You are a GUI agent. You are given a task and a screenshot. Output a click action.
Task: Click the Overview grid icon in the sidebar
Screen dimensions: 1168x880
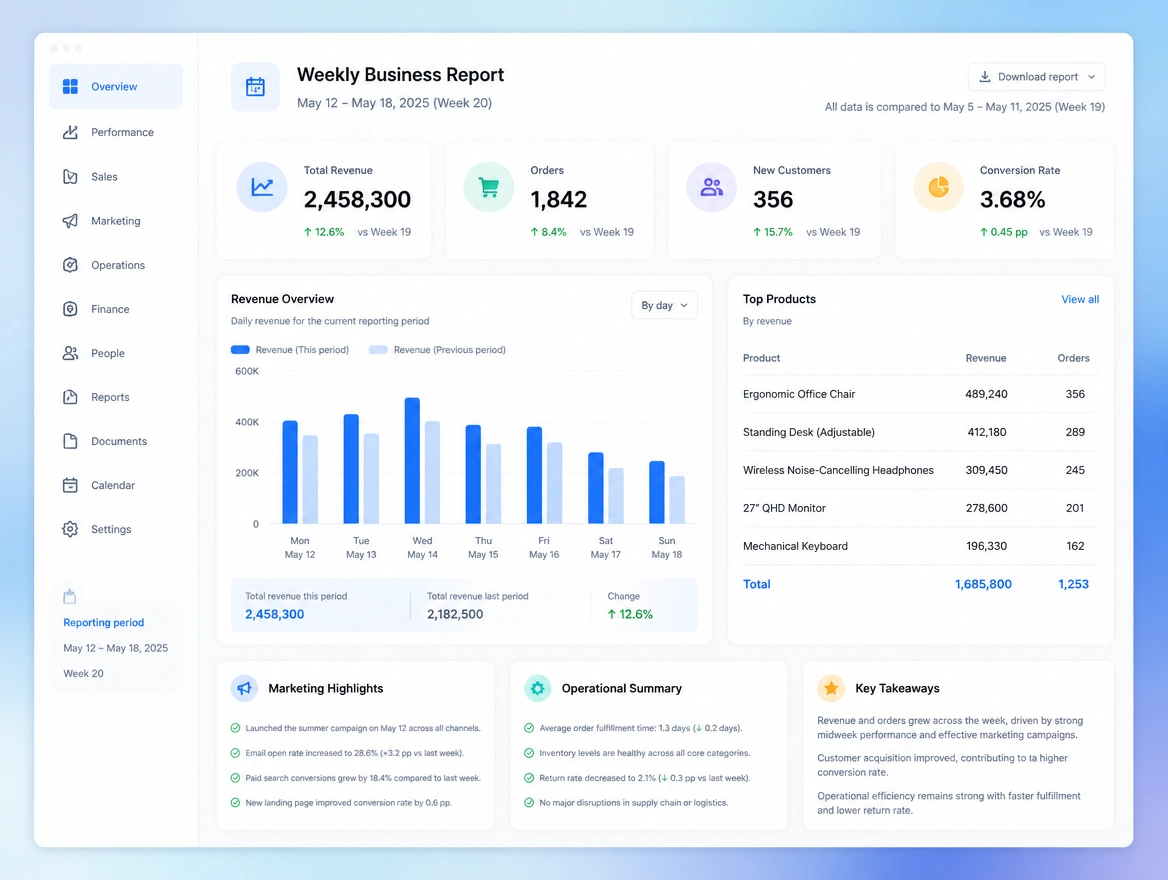click(x=70, y=86)
